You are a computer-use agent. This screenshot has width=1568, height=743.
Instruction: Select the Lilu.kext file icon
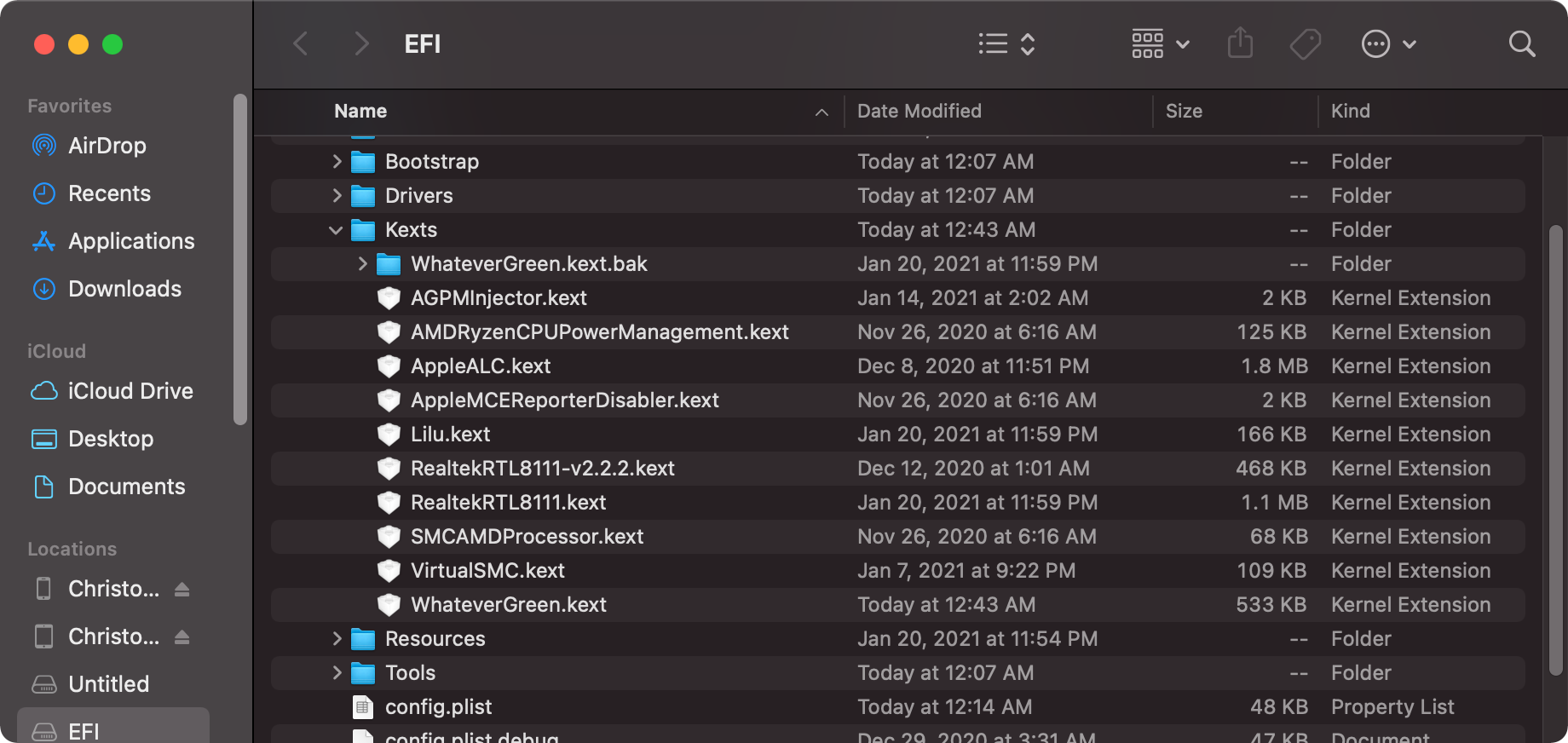click(x=389, y=435)
